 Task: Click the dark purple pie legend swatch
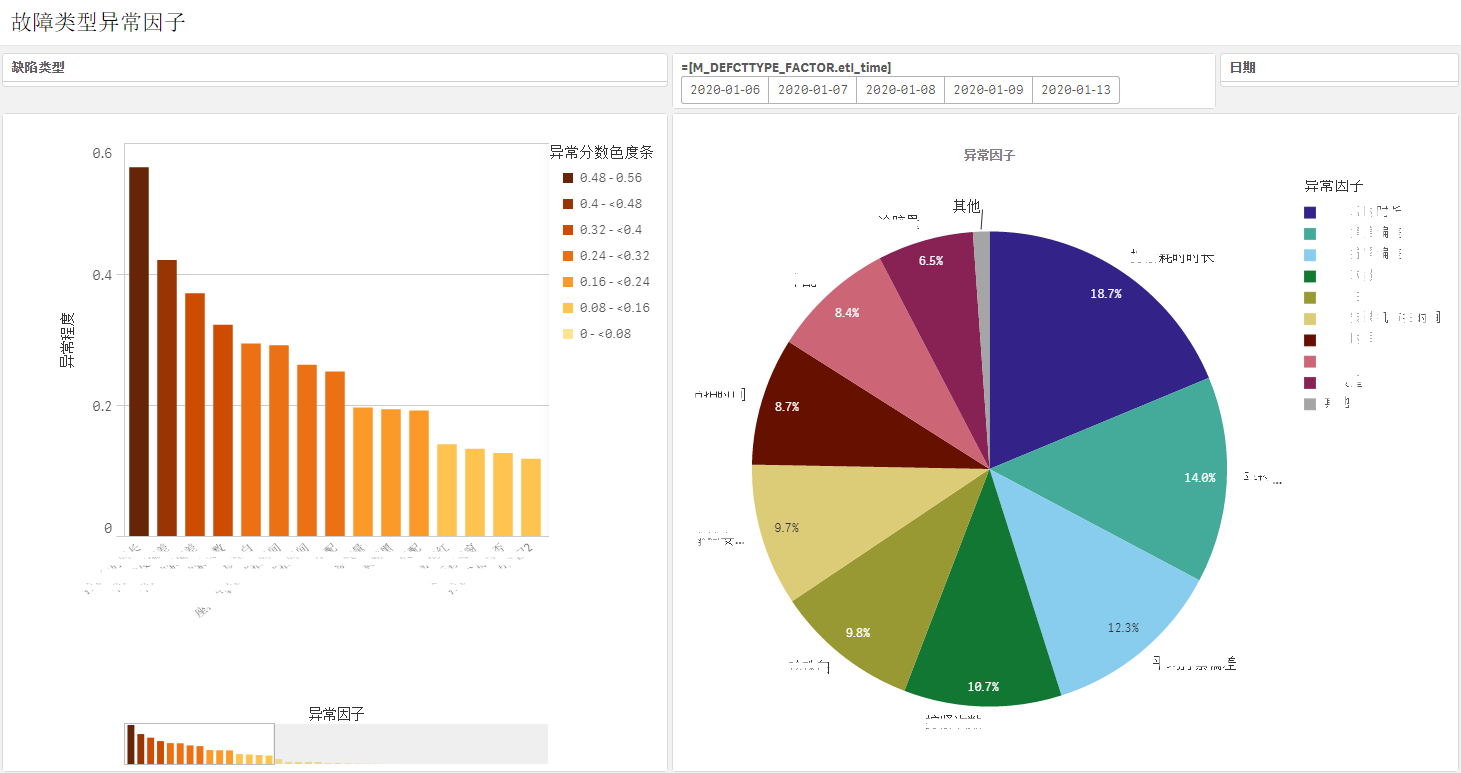click(x=1310, y=212)
